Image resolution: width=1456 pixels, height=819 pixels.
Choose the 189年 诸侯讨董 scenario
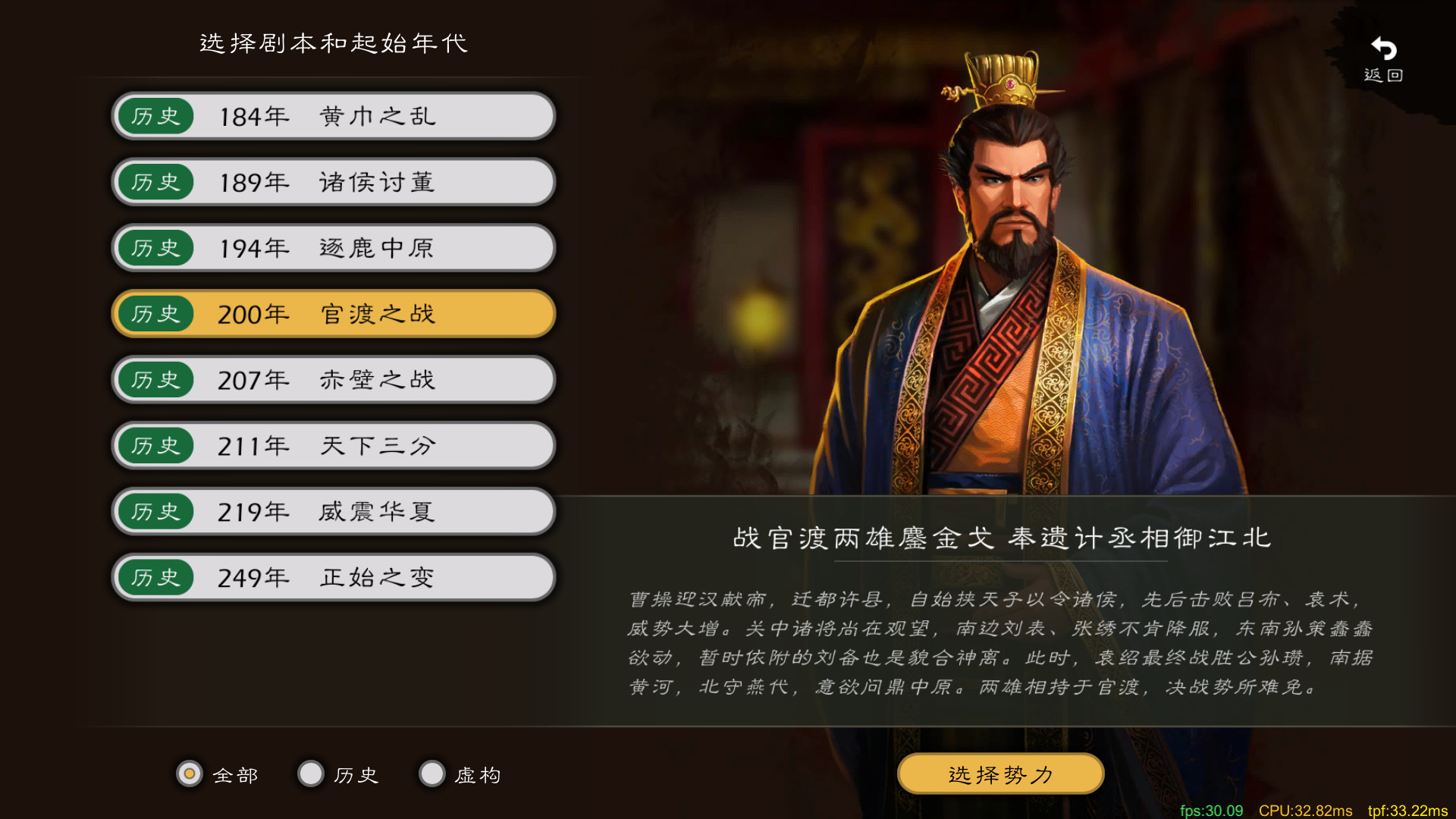tap(334, 182)
